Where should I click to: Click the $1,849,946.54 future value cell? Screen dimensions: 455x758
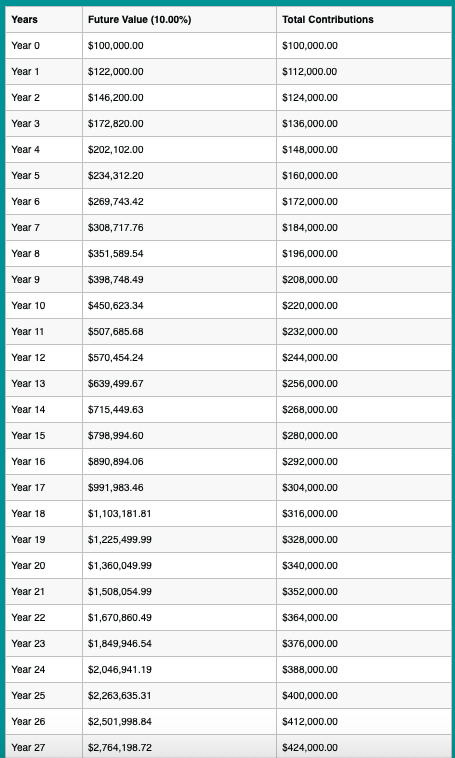119,644
